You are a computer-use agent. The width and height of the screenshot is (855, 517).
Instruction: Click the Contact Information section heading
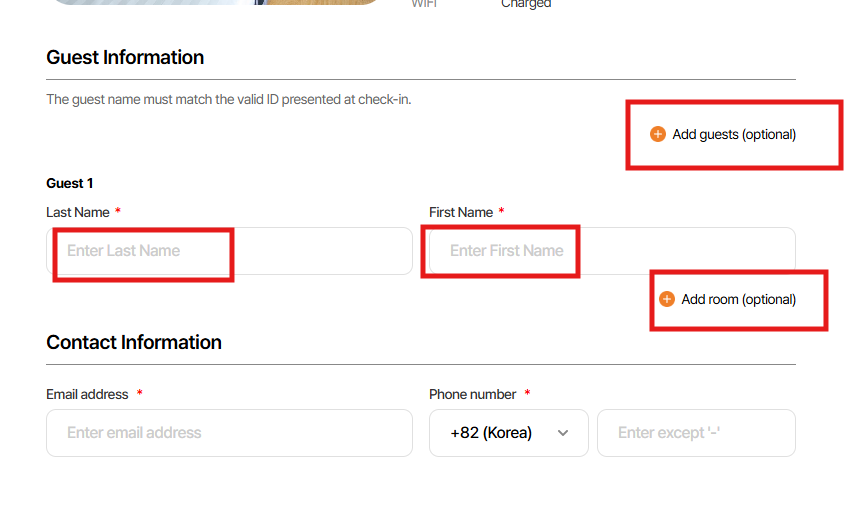pos(134,342)
